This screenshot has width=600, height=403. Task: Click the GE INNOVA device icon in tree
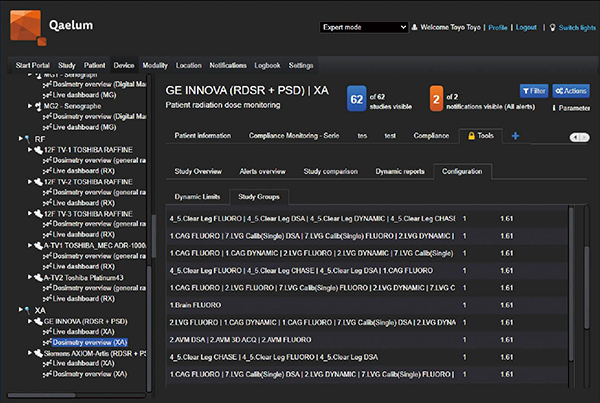pos(39,321)
